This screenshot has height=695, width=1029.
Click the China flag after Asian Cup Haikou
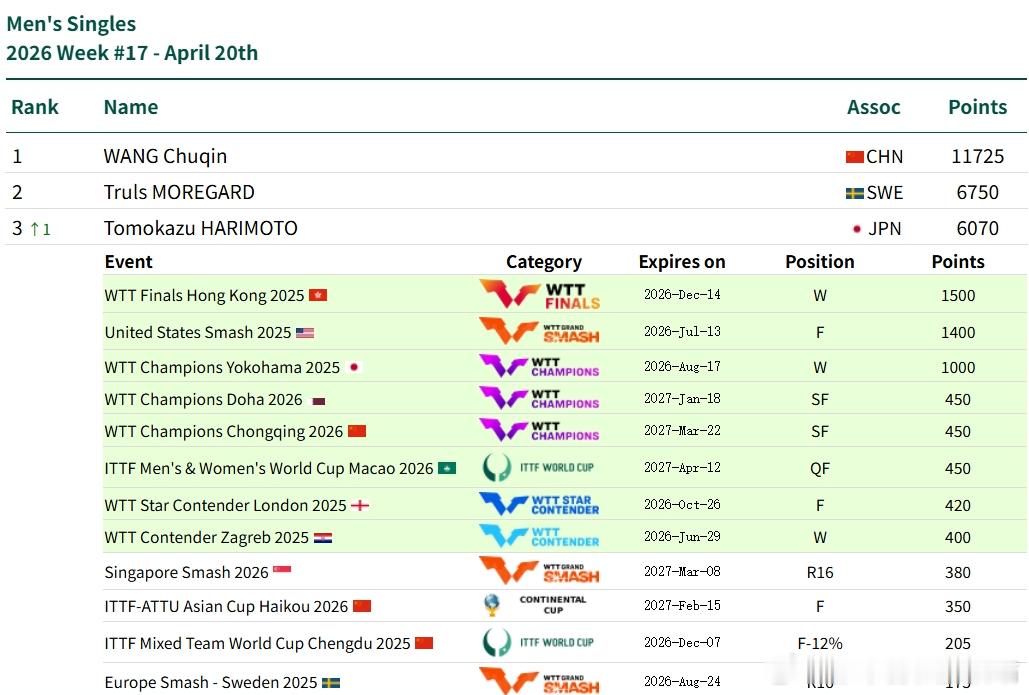pos(362,606)
